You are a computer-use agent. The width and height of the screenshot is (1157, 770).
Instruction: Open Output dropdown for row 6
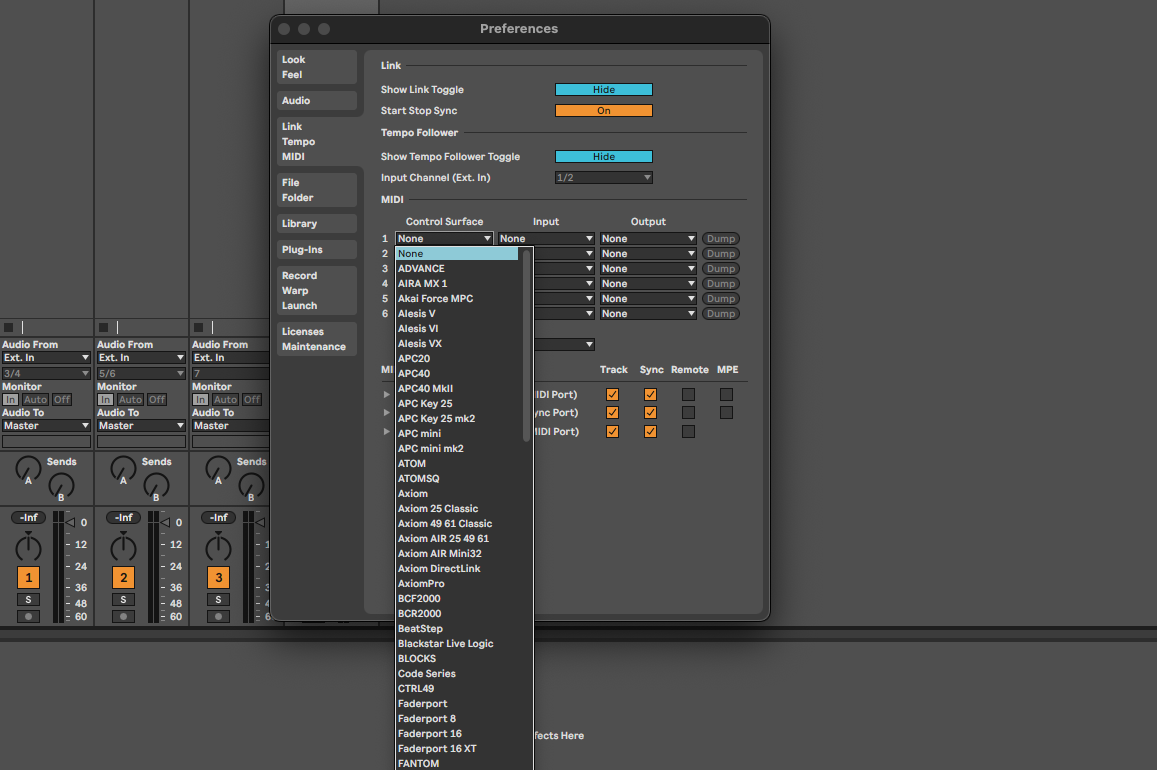pyautogui.click(x=648, y=314)
